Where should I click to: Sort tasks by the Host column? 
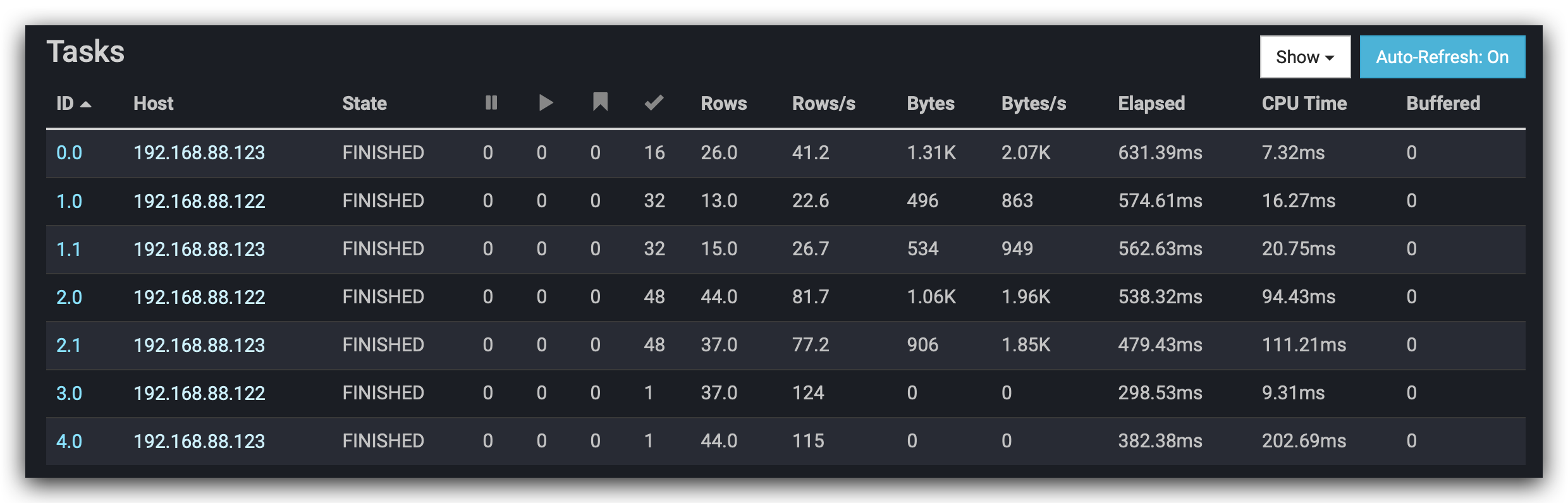pyautogui.click(x=153, y=104)
